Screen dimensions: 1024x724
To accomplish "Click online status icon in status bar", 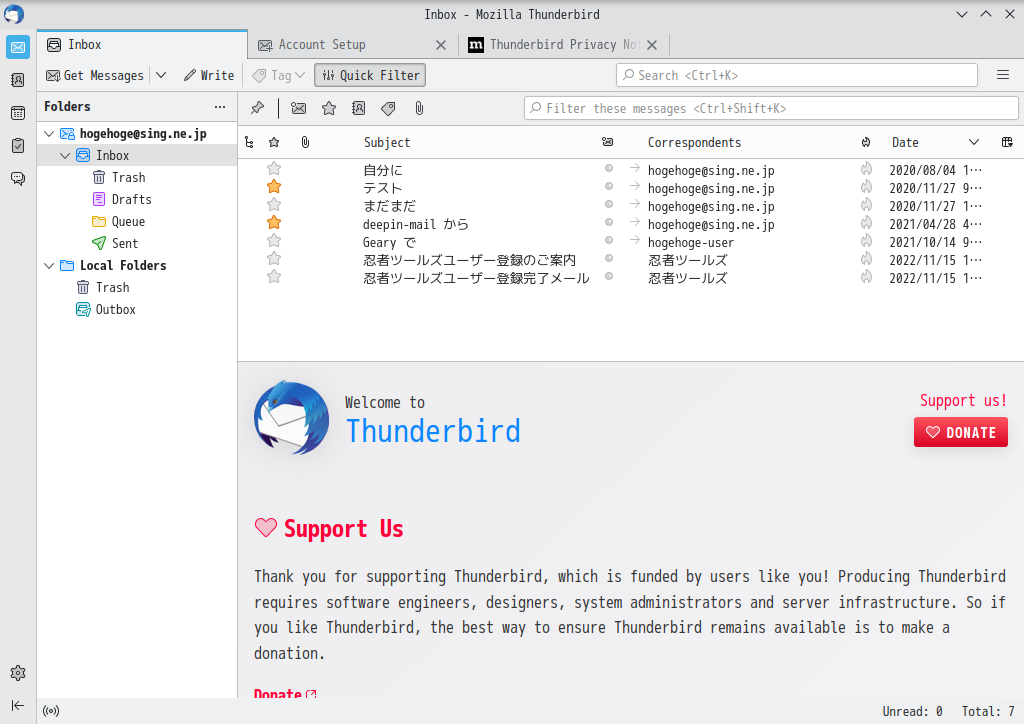I will click(x=51, y=711).
